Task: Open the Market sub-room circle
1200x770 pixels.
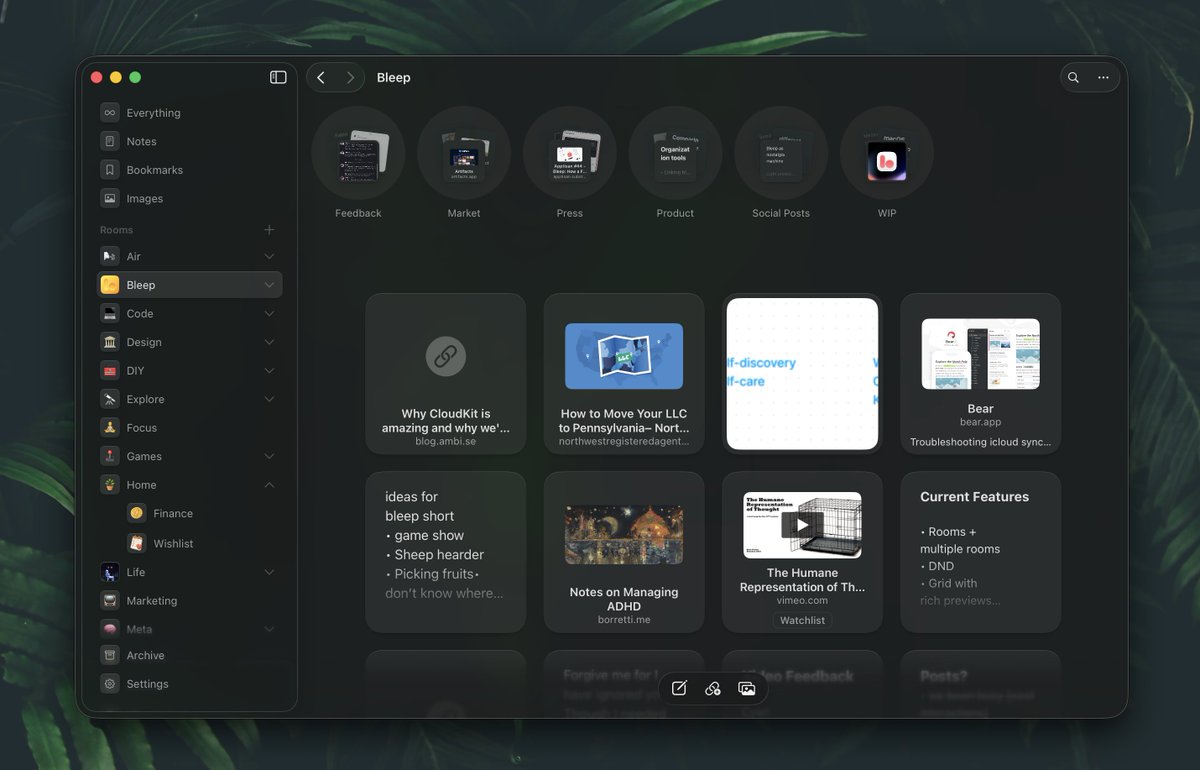Action: (464, 153)
